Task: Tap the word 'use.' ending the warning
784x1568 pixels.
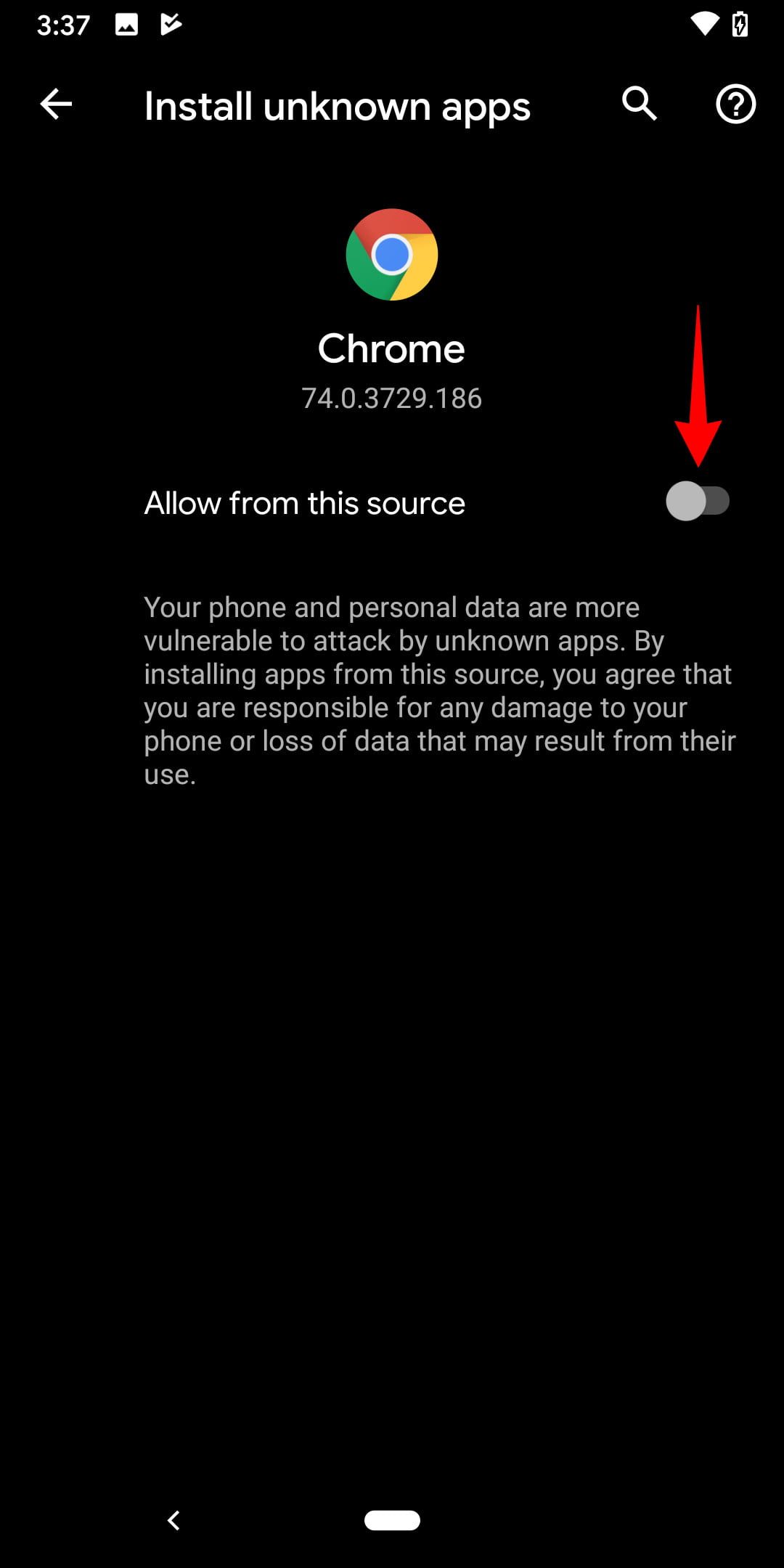Action: pos(170,775)
